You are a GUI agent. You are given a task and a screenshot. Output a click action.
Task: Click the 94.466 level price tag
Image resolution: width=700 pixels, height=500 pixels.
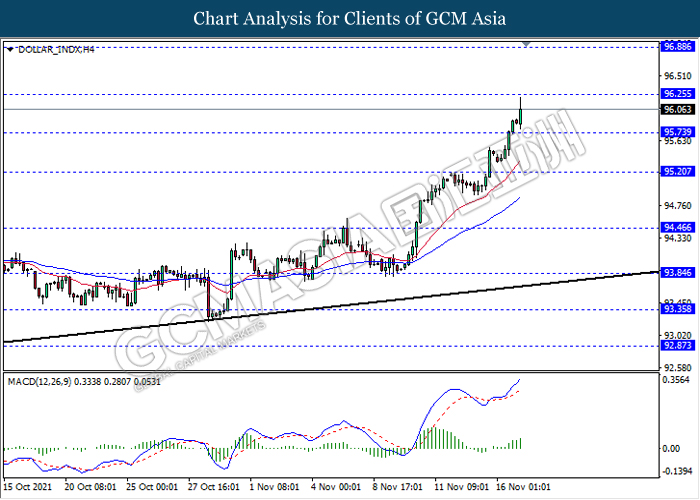[x=677, y=228]
